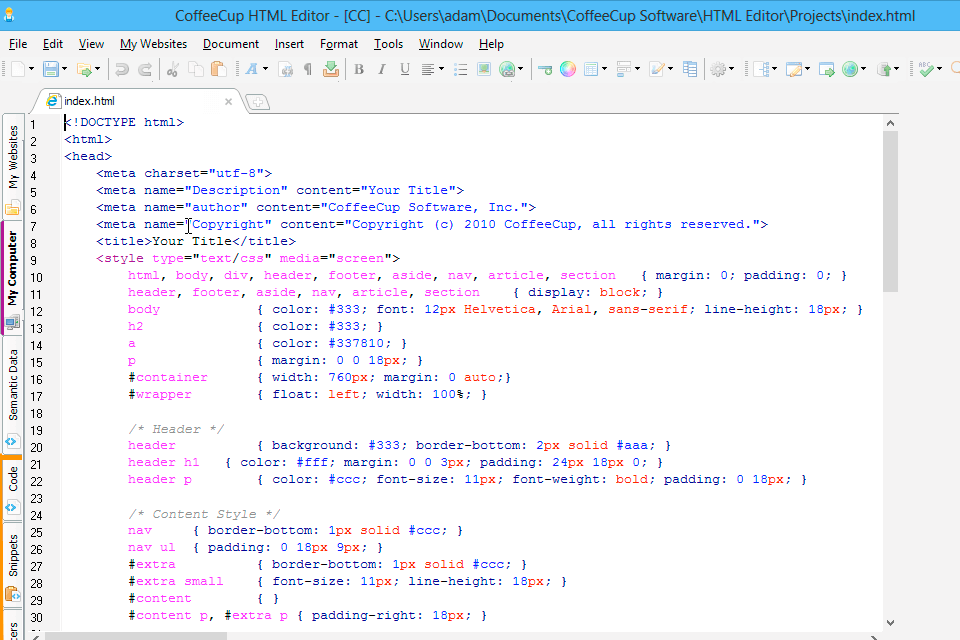Click the vertical scrollbar down arrow

890,623
